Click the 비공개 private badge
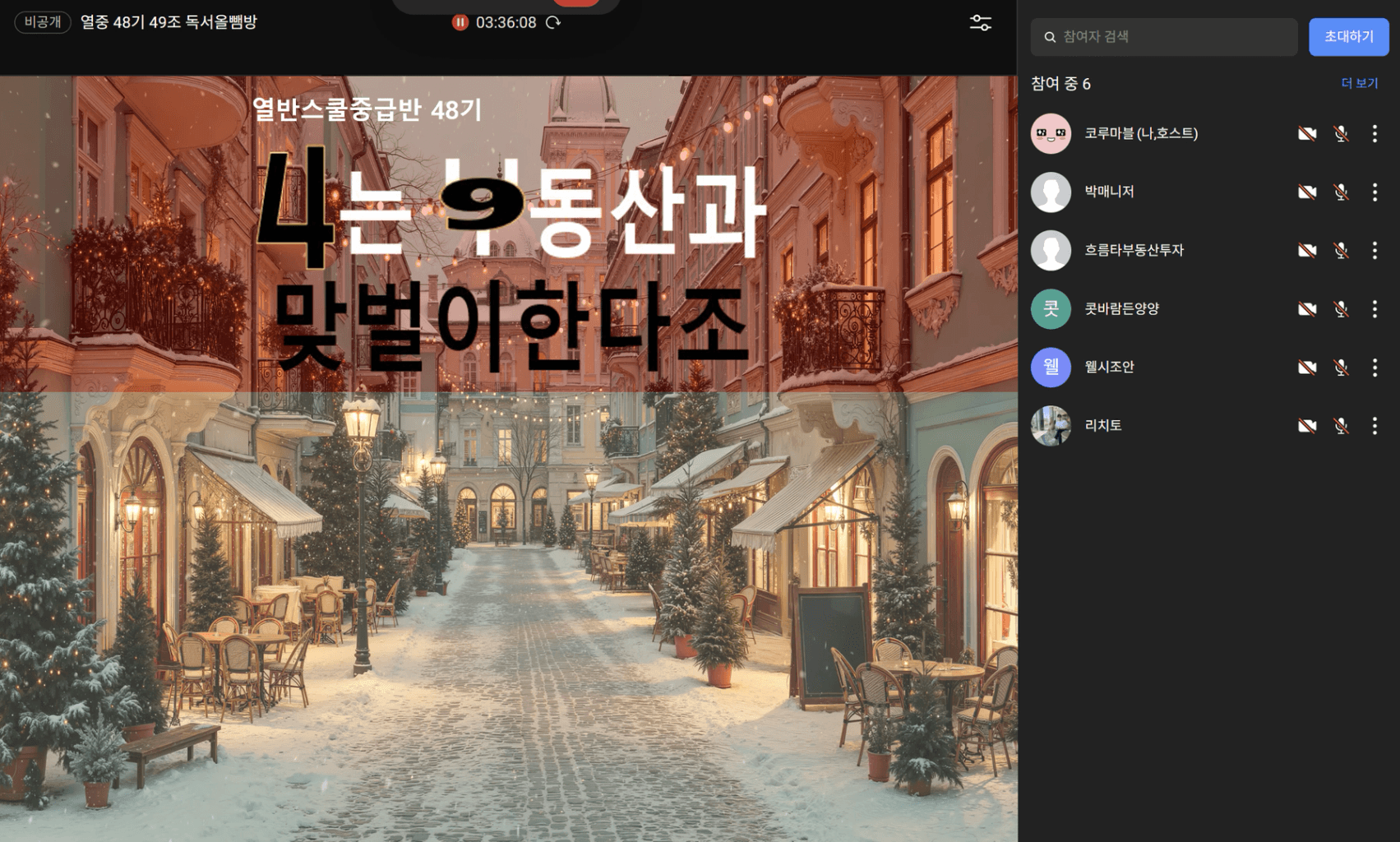The width and height of the screenshot is (1400, 842). tap(43, 22)
